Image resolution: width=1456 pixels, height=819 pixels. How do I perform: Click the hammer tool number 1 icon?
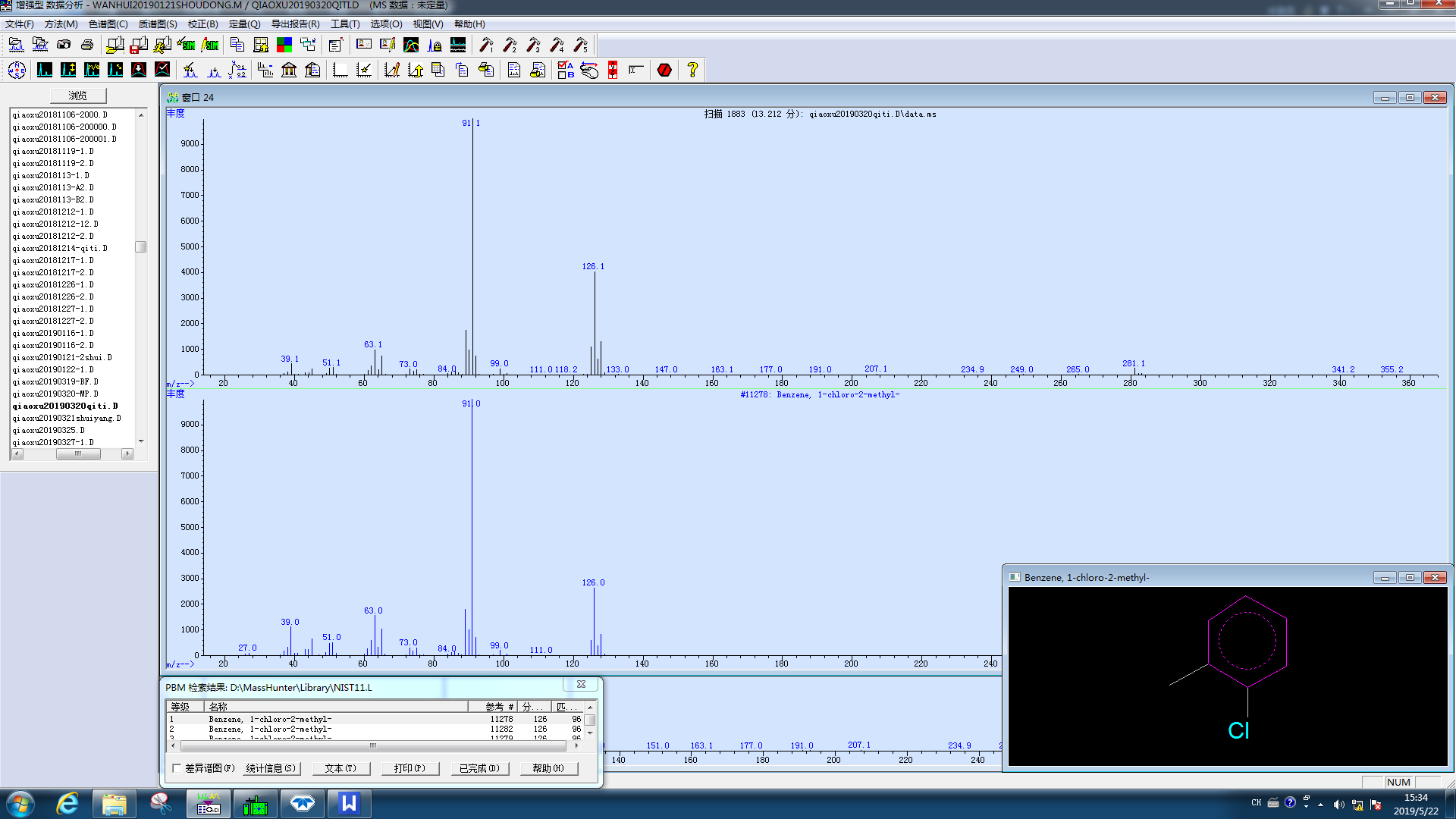pos(486,45)
